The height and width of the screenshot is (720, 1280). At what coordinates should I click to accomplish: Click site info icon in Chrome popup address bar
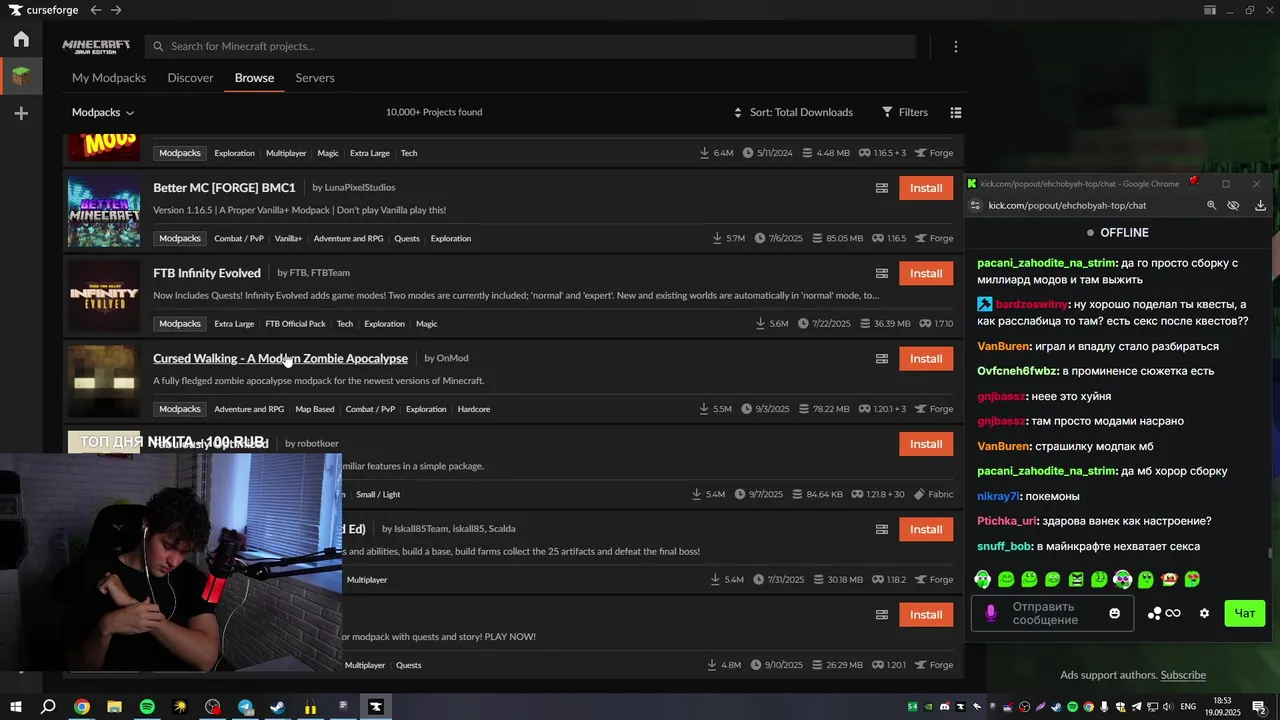pos(976,205)
